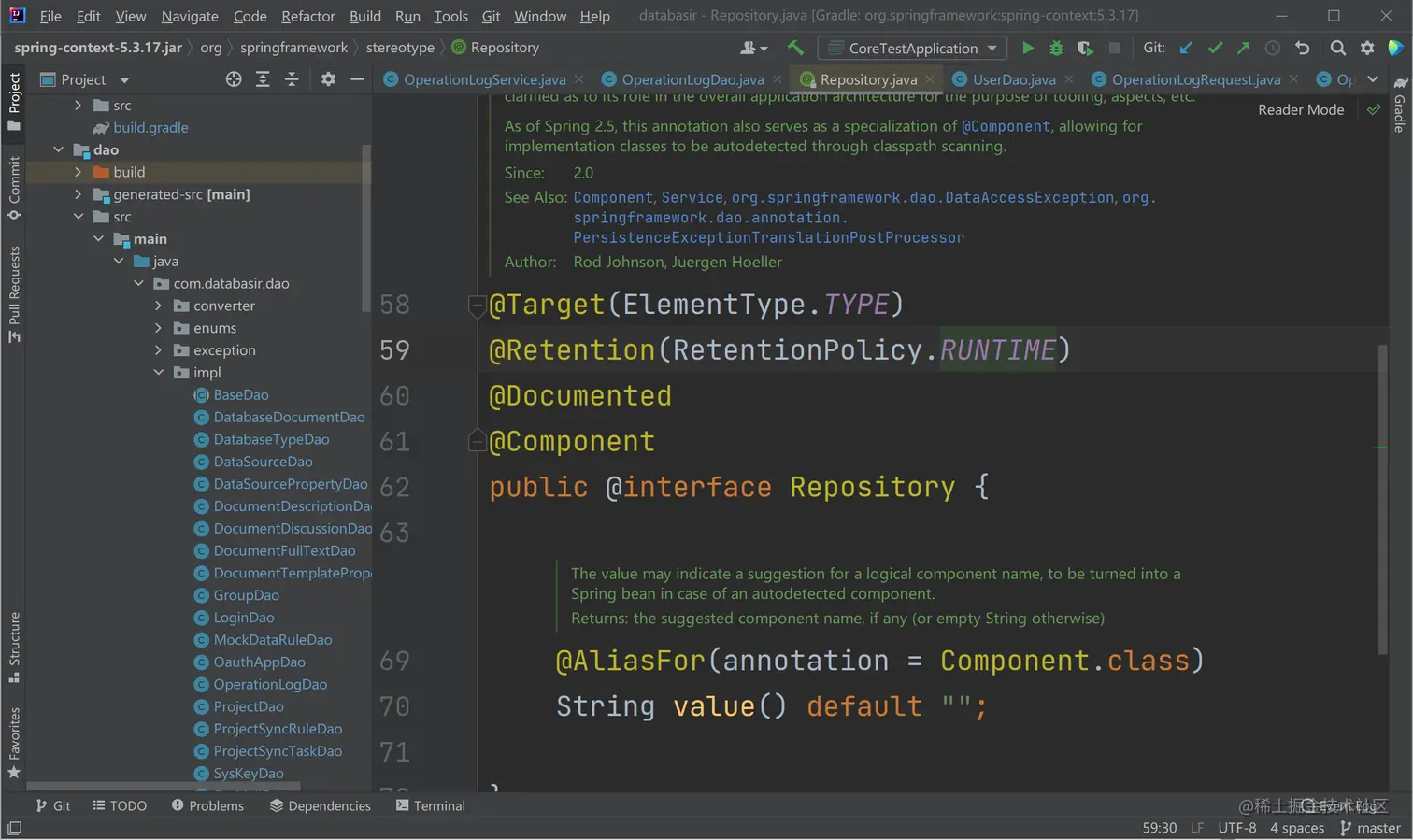Follow the Service link in See Also
This screenshot has width=1413, height=840.
(692, 197)
